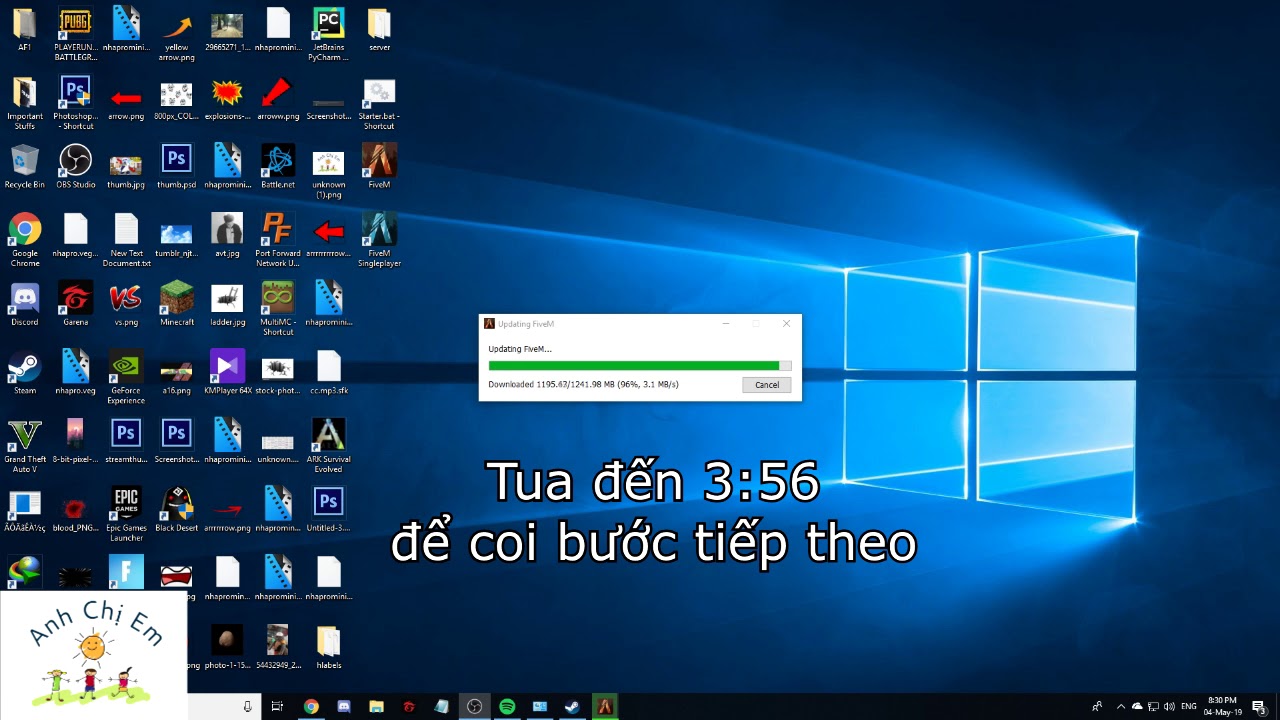This screenshot has width=1280, height=720.
Task: Switch to OBS Studio in taskbar
Action: [474, 706]
